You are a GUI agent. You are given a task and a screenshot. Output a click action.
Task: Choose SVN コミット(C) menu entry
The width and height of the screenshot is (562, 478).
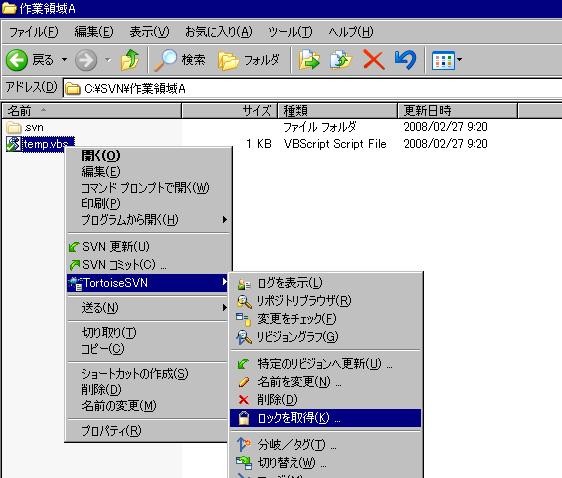148,265
